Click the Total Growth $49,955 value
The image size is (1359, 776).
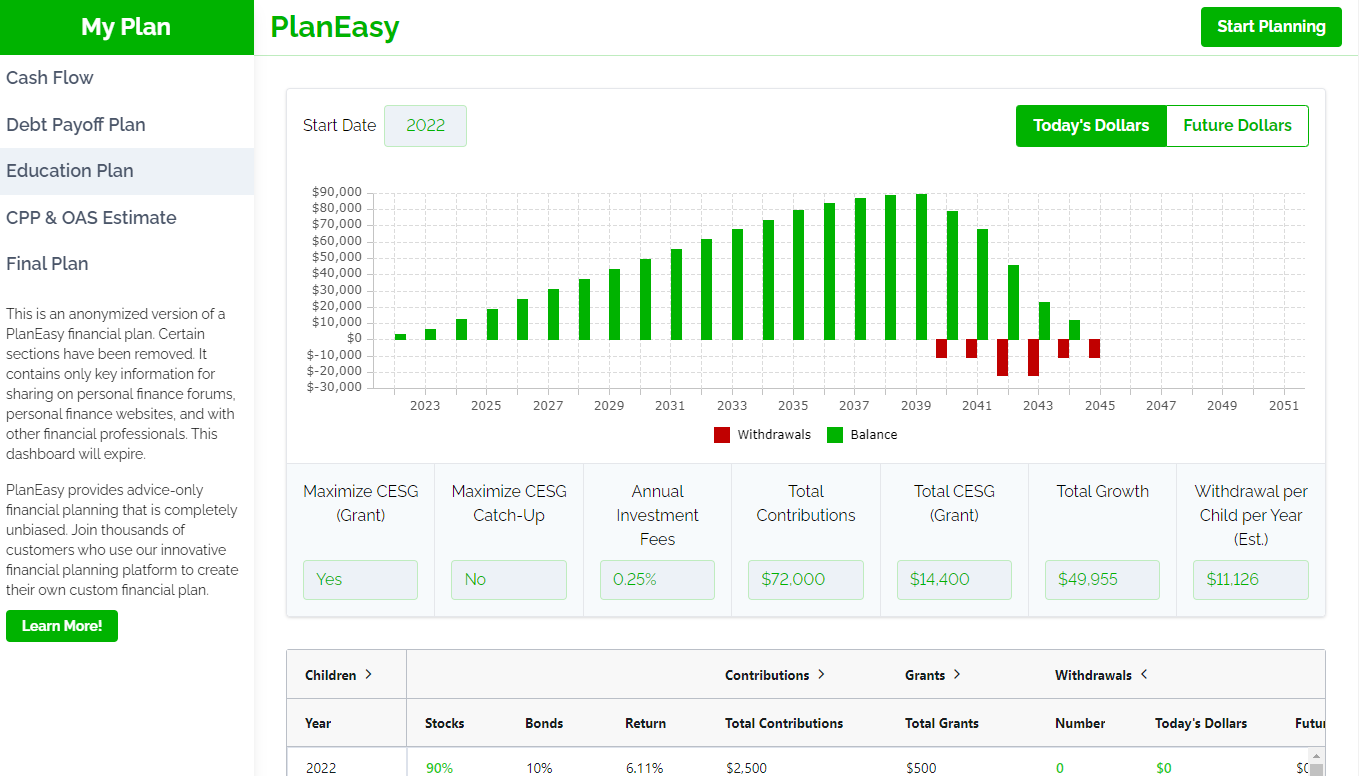coord(1102,580)
